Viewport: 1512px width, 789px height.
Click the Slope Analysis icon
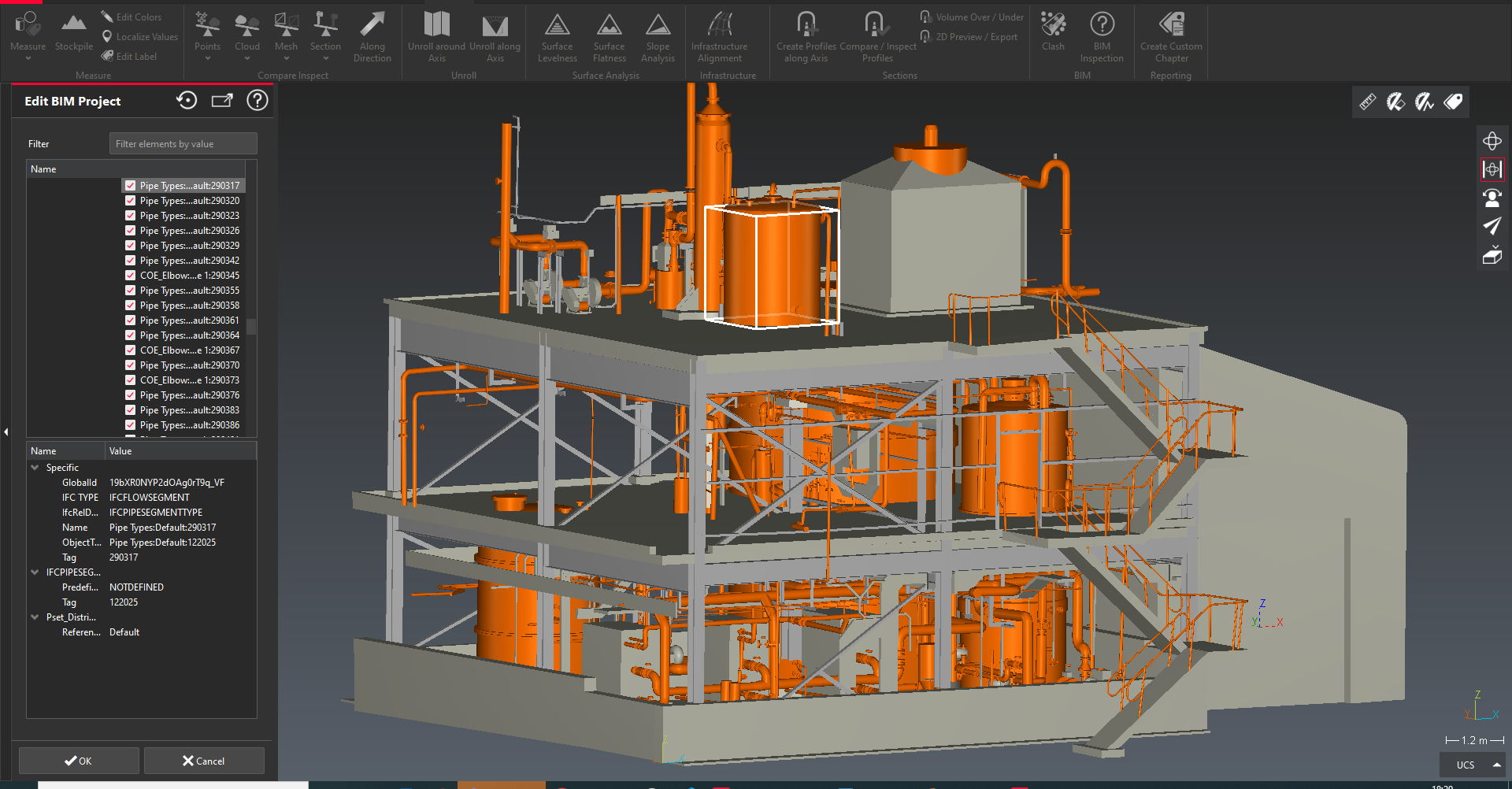658,26
